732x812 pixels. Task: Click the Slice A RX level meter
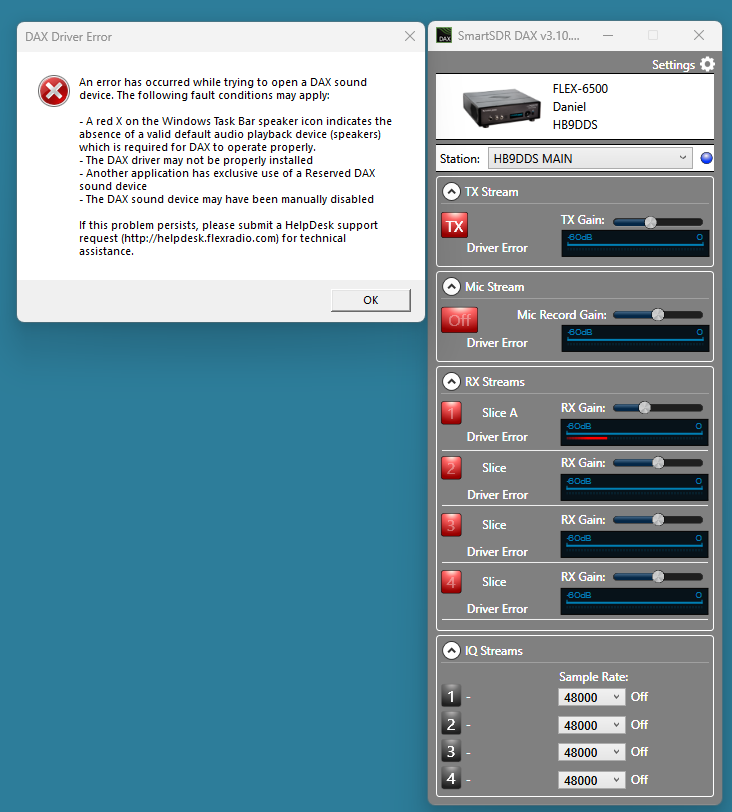[x=634, y=433]
